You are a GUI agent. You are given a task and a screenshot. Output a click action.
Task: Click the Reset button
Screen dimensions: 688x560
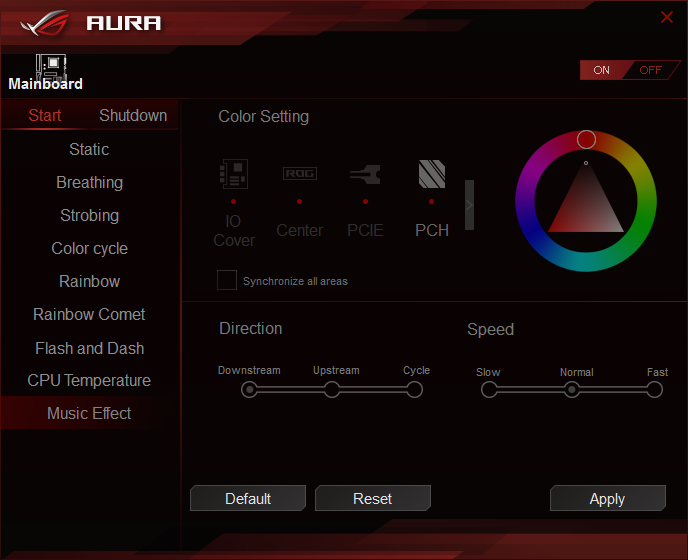(373, 498)
